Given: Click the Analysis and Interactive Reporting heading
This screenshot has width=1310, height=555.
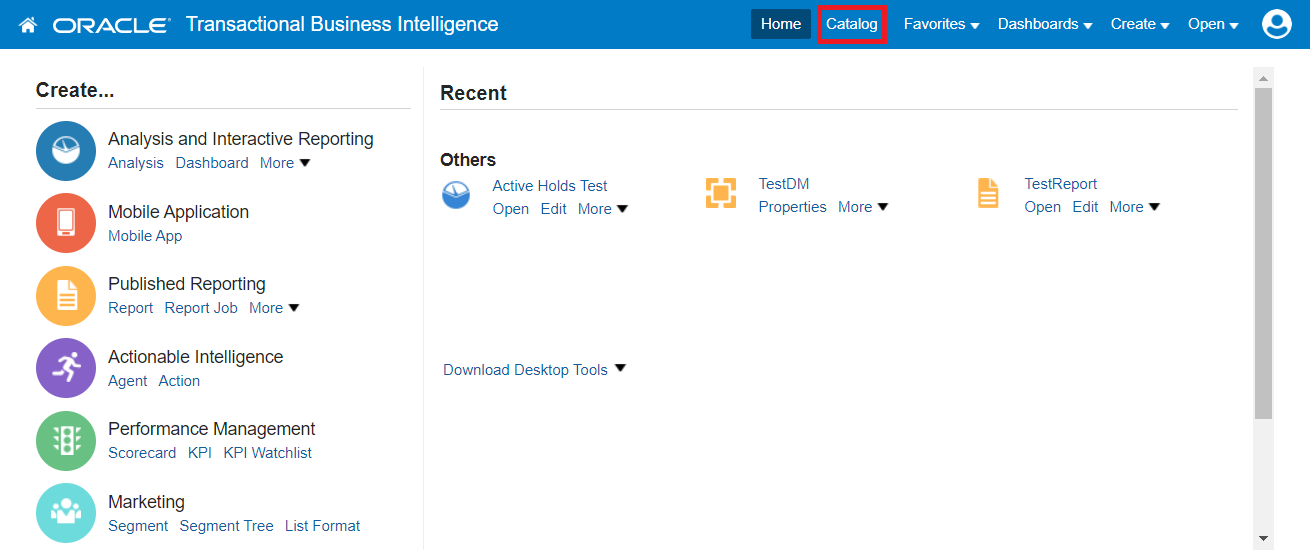Looking at the screenshot, I should point(241,139).
